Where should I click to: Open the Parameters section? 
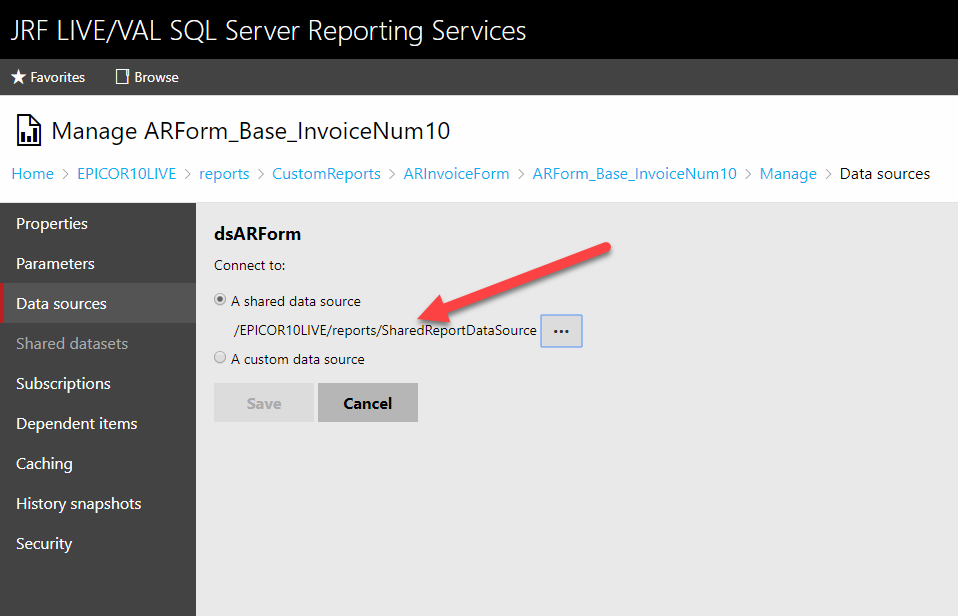click(98, 263)
